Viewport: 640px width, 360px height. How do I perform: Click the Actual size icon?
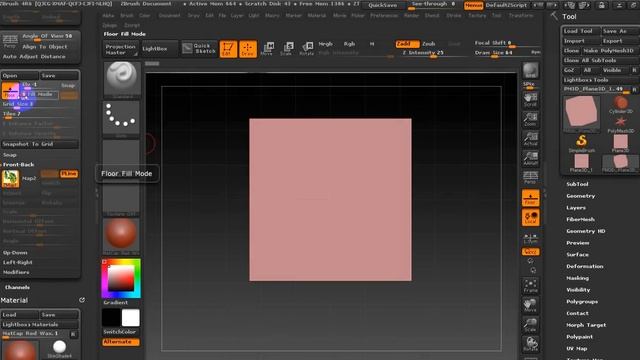pyautogui.click(x=530, y=139)
